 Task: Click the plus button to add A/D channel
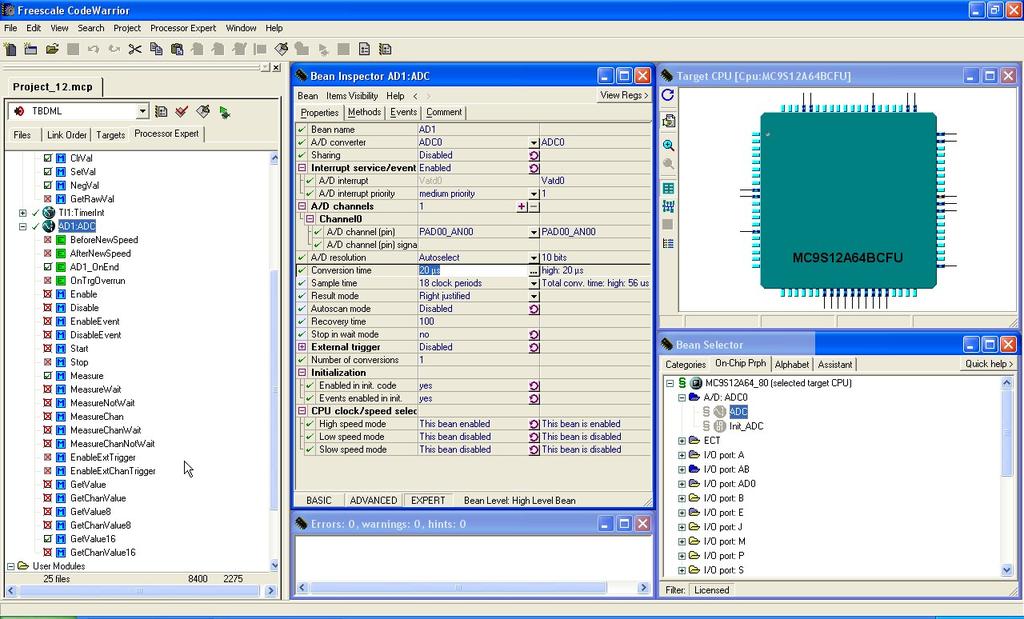coord(522,206)
